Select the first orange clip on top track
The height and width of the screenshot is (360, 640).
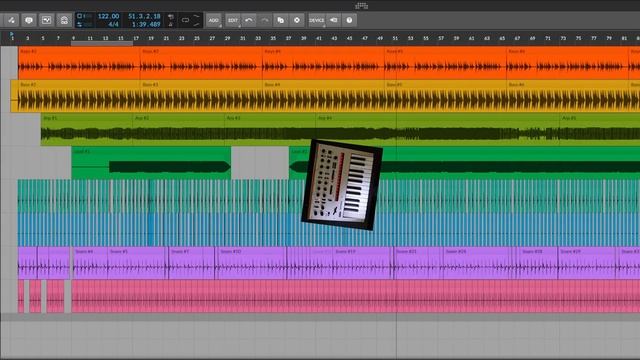pyautogui.click(x=79, y=63)
